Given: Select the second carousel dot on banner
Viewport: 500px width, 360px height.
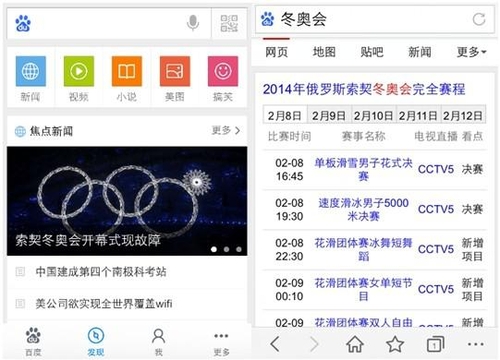Looking at the screenshot, I should 226,249.
